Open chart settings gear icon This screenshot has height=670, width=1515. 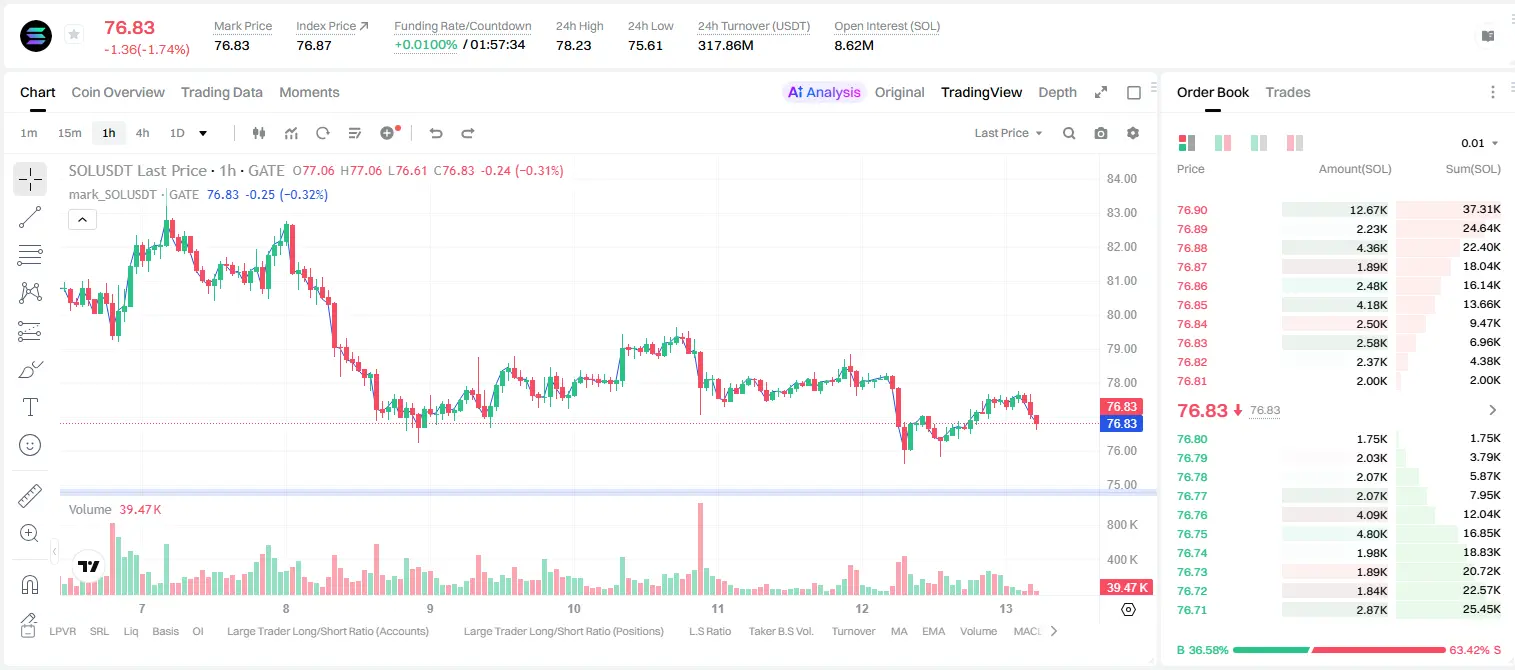(x=1133, y=133)
